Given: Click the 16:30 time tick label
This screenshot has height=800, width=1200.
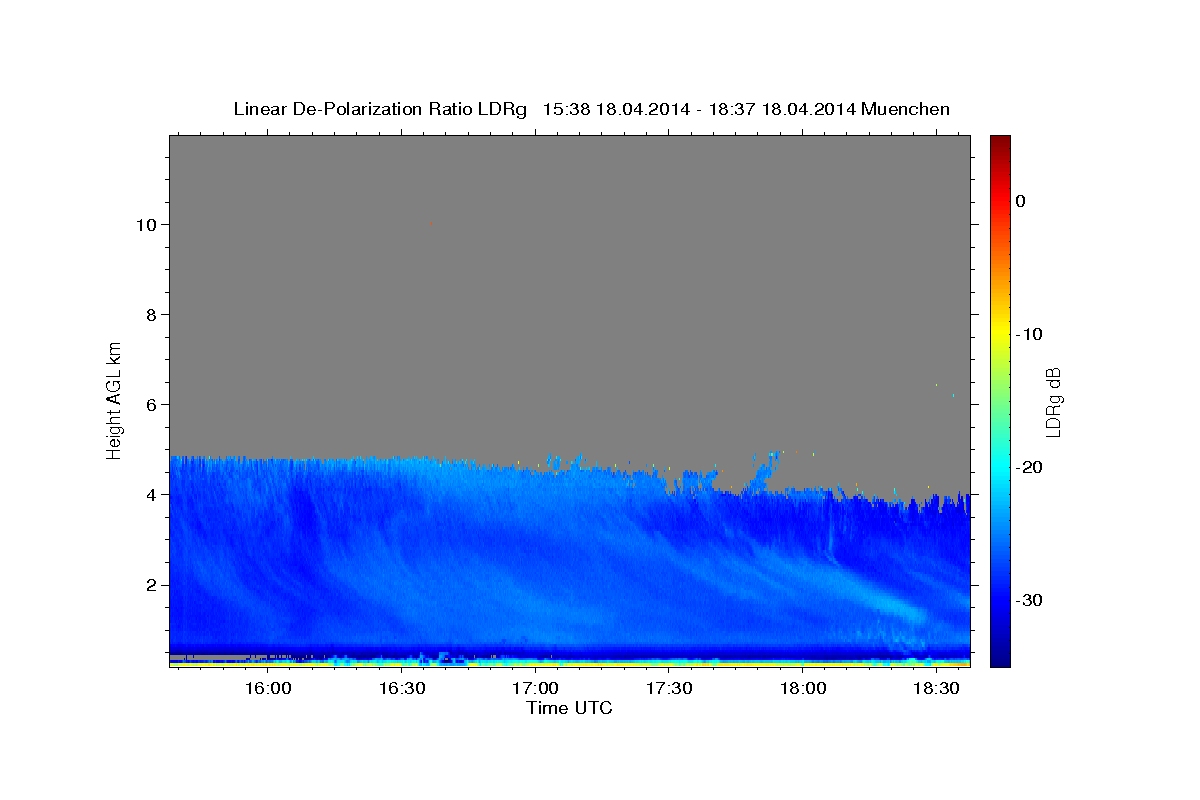Looking at the screenshot, I should click(401, 689).
